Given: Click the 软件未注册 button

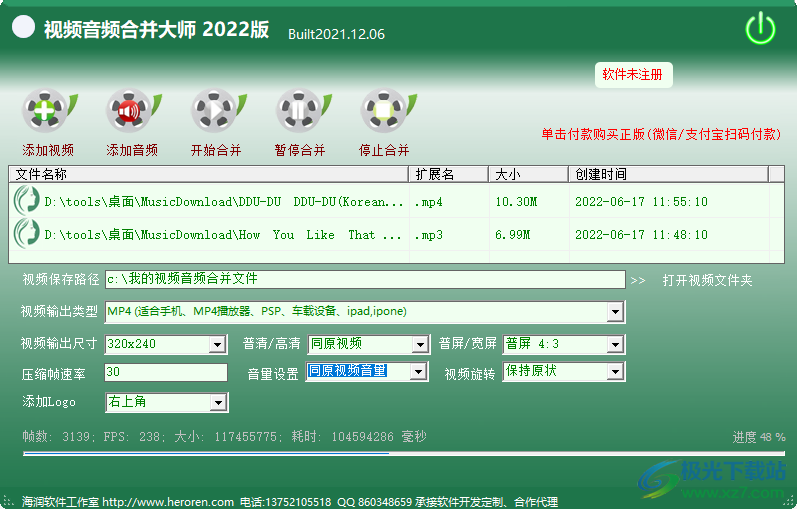Looking at the screenshot, I should pos(633,75).
